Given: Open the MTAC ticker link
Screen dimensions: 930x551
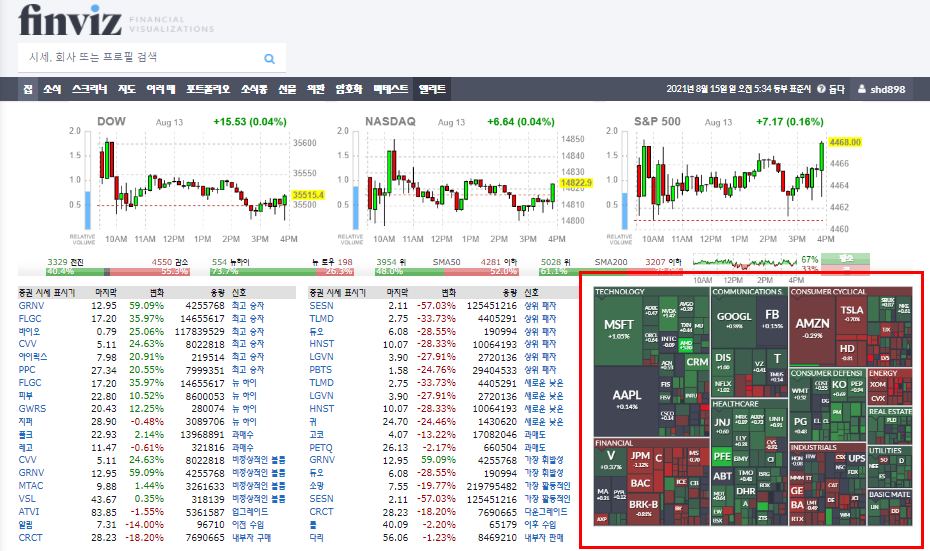Looking at the screenshot, I should click(x=31, y=486).
